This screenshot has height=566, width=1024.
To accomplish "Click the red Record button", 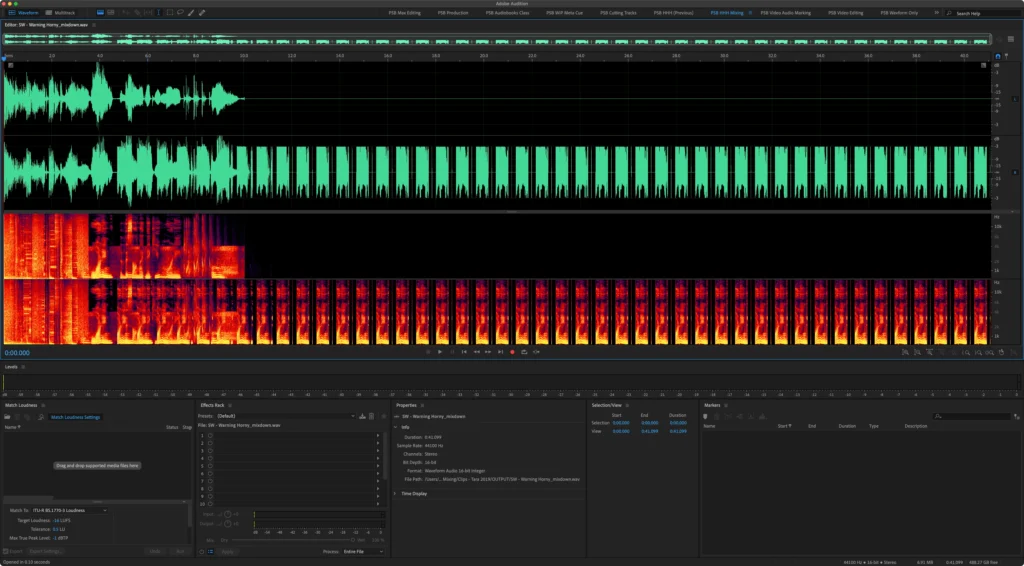I will [x=512, y=352].
